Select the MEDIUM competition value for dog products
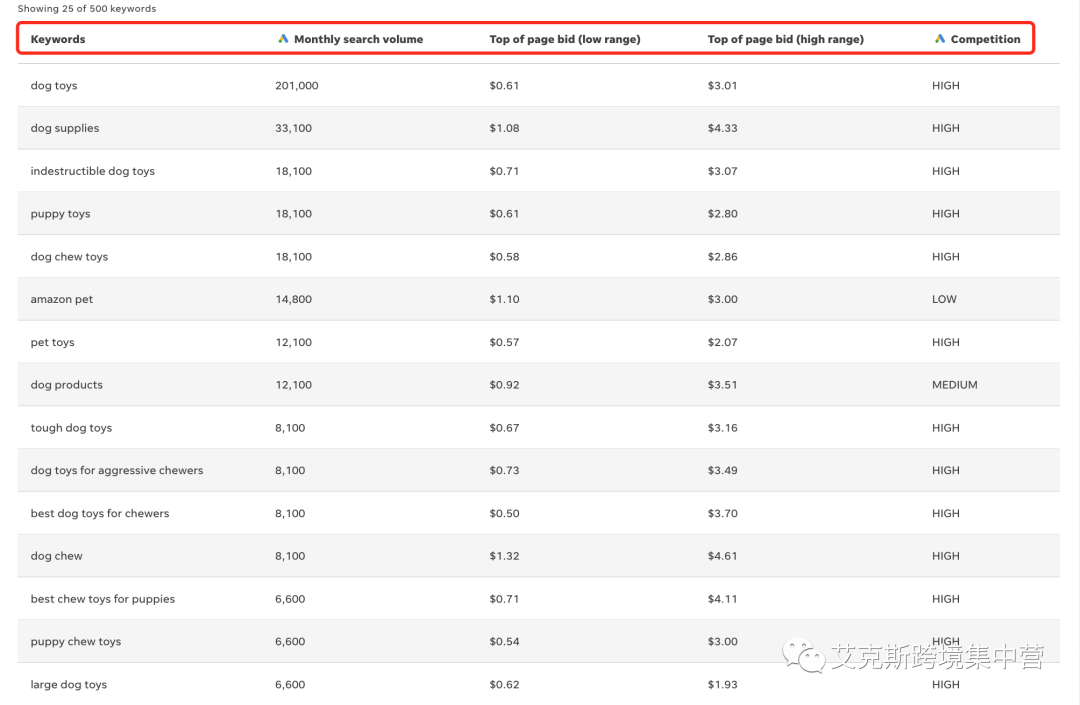The height and width of the screenshot is (705, 1080). (954, 385)
